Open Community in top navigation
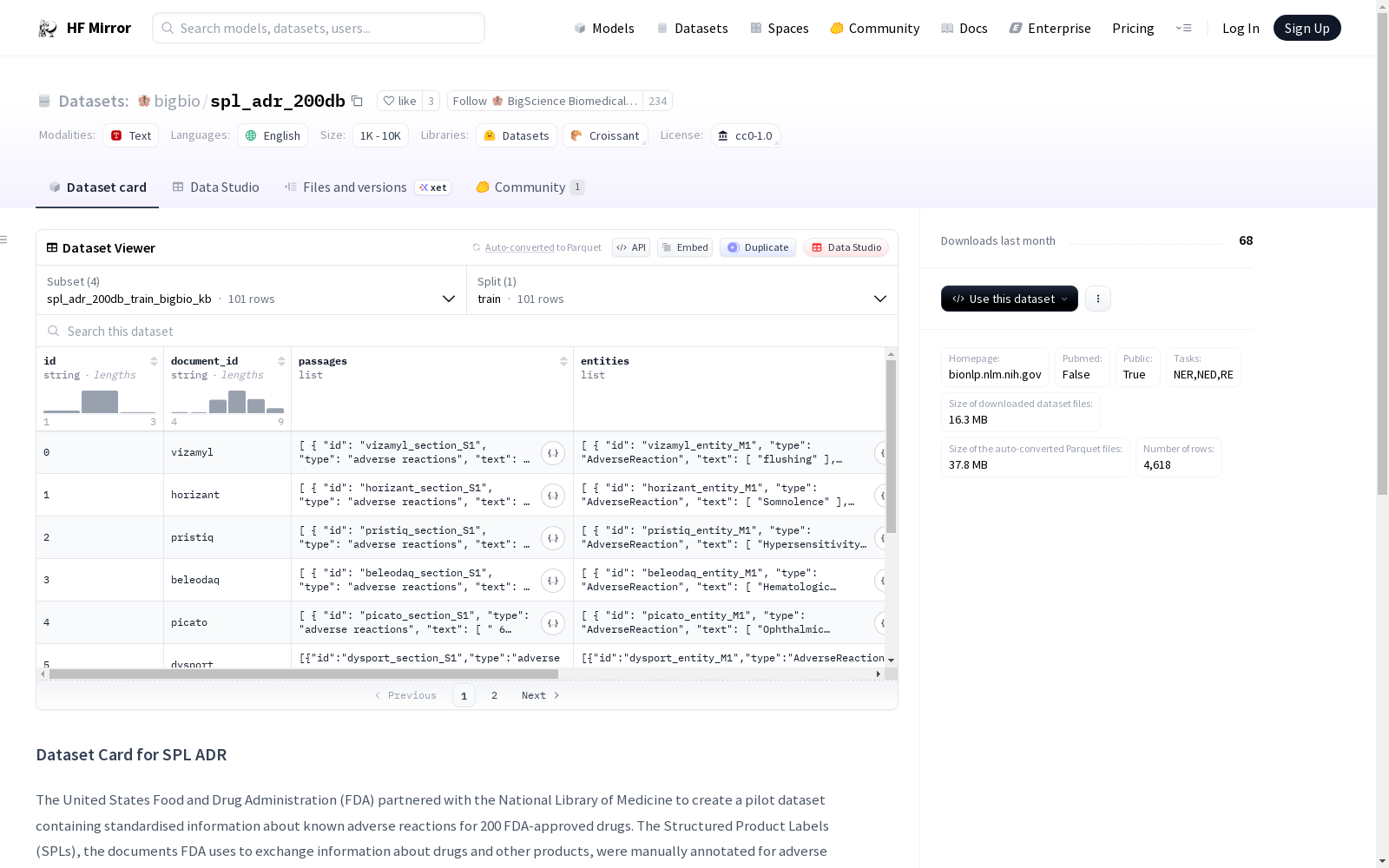 click(x=875, y=29)
